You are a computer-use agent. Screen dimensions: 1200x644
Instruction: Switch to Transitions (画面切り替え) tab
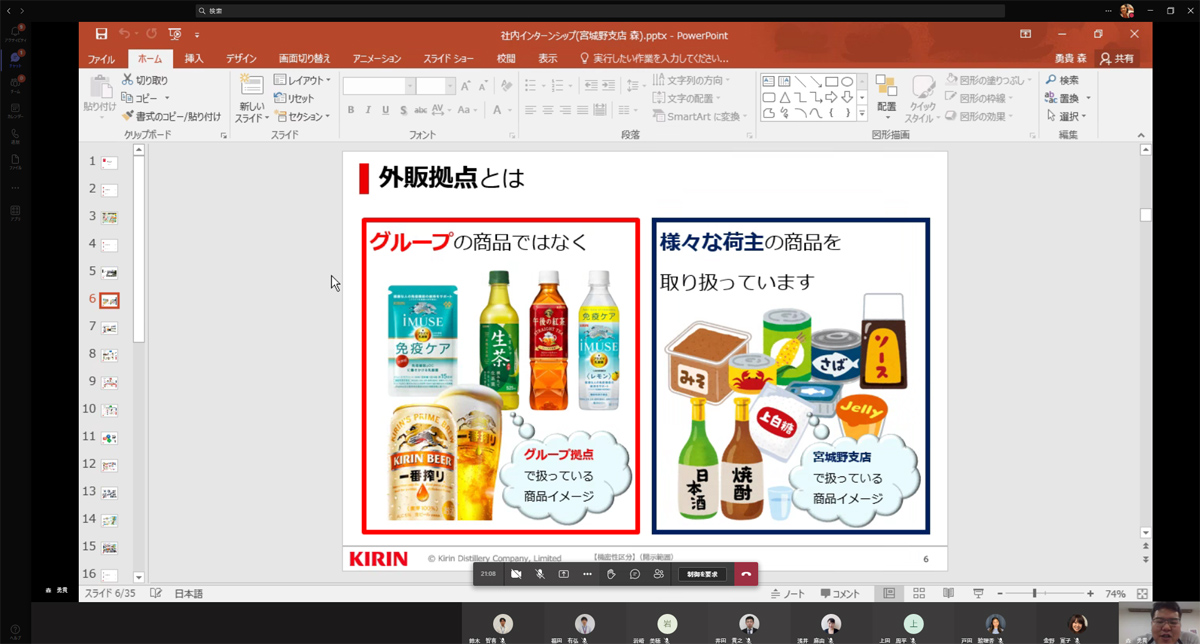click(305, 59)
